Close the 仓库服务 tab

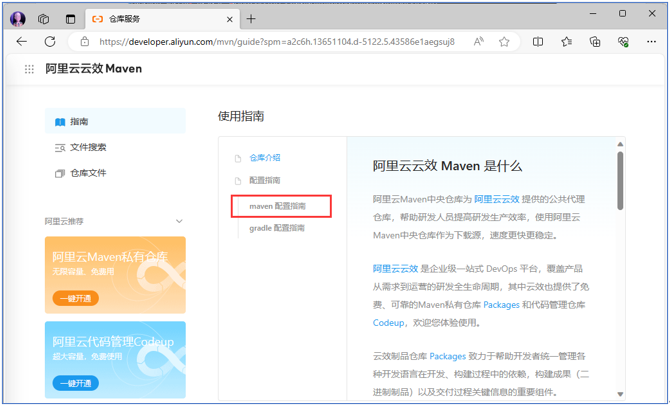tap(229, 20)
